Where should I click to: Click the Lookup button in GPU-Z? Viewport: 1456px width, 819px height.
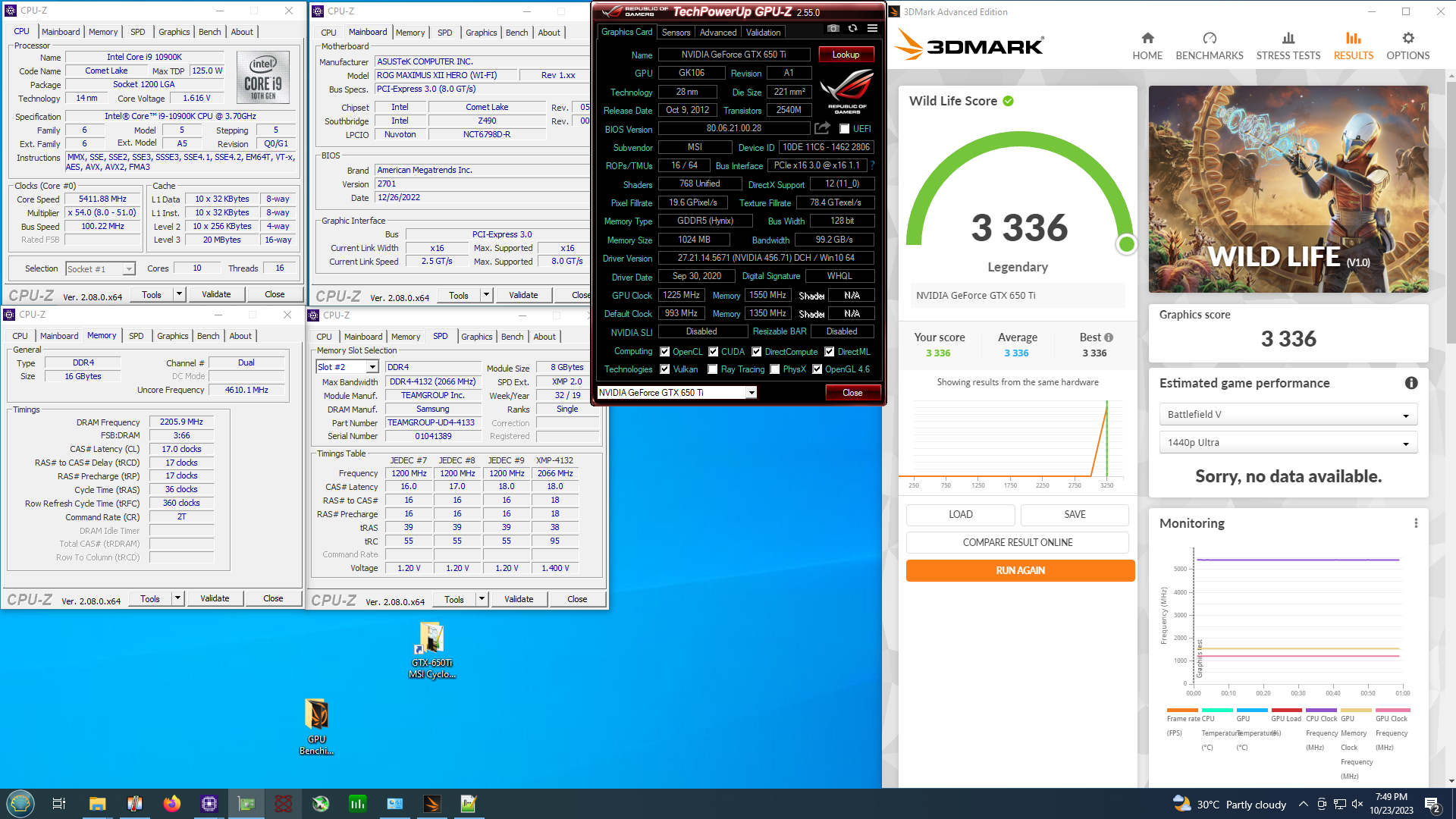[x=846, y=55]
